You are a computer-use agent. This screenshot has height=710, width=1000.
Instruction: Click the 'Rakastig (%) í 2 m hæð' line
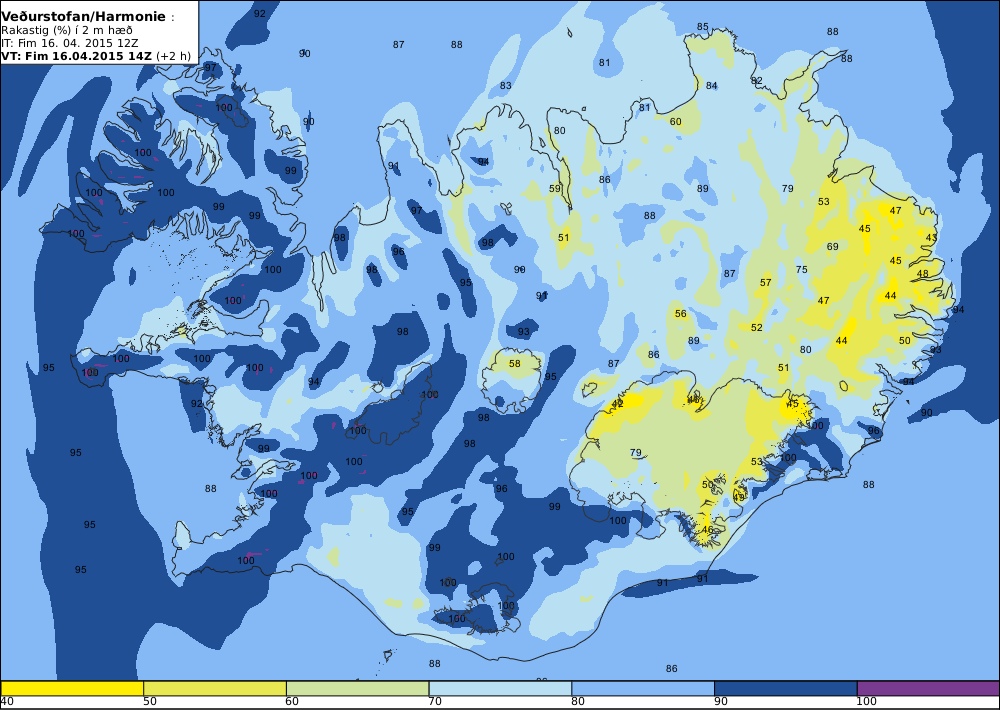tap(67, 31)
